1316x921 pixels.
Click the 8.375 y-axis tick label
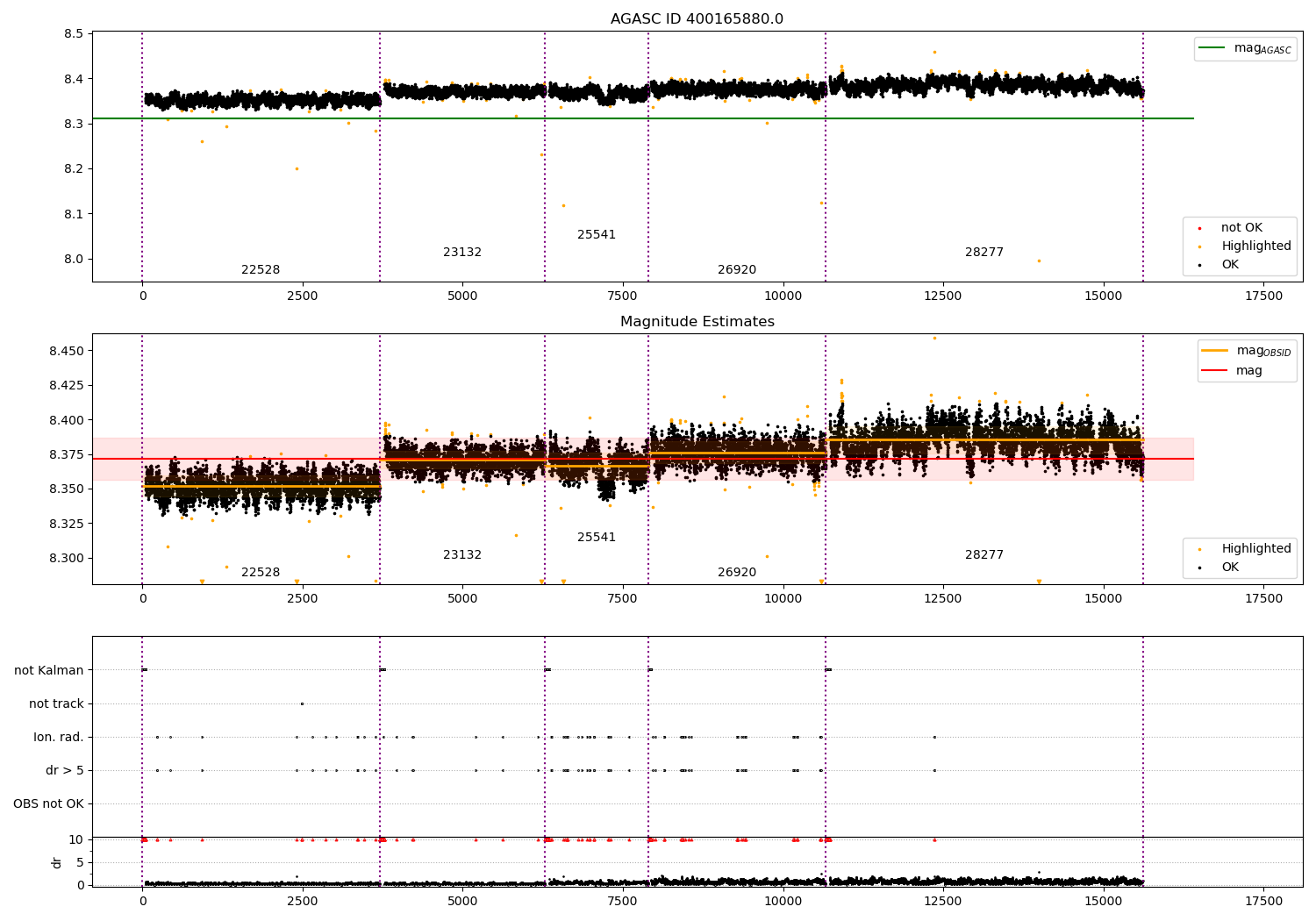pos(67,454)
